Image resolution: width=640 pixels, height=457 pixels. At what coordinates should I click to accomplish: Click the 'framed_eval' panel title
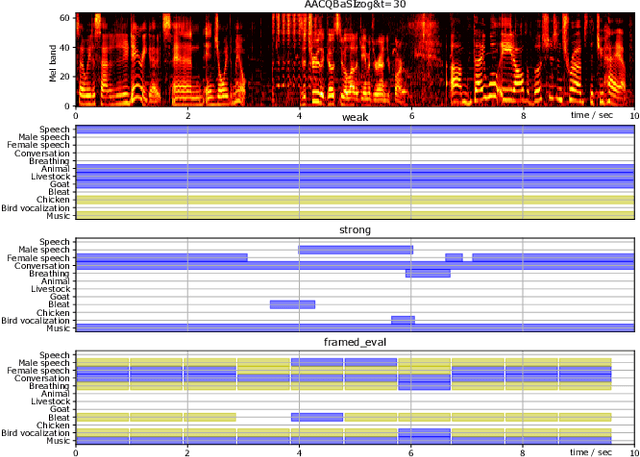355,342
